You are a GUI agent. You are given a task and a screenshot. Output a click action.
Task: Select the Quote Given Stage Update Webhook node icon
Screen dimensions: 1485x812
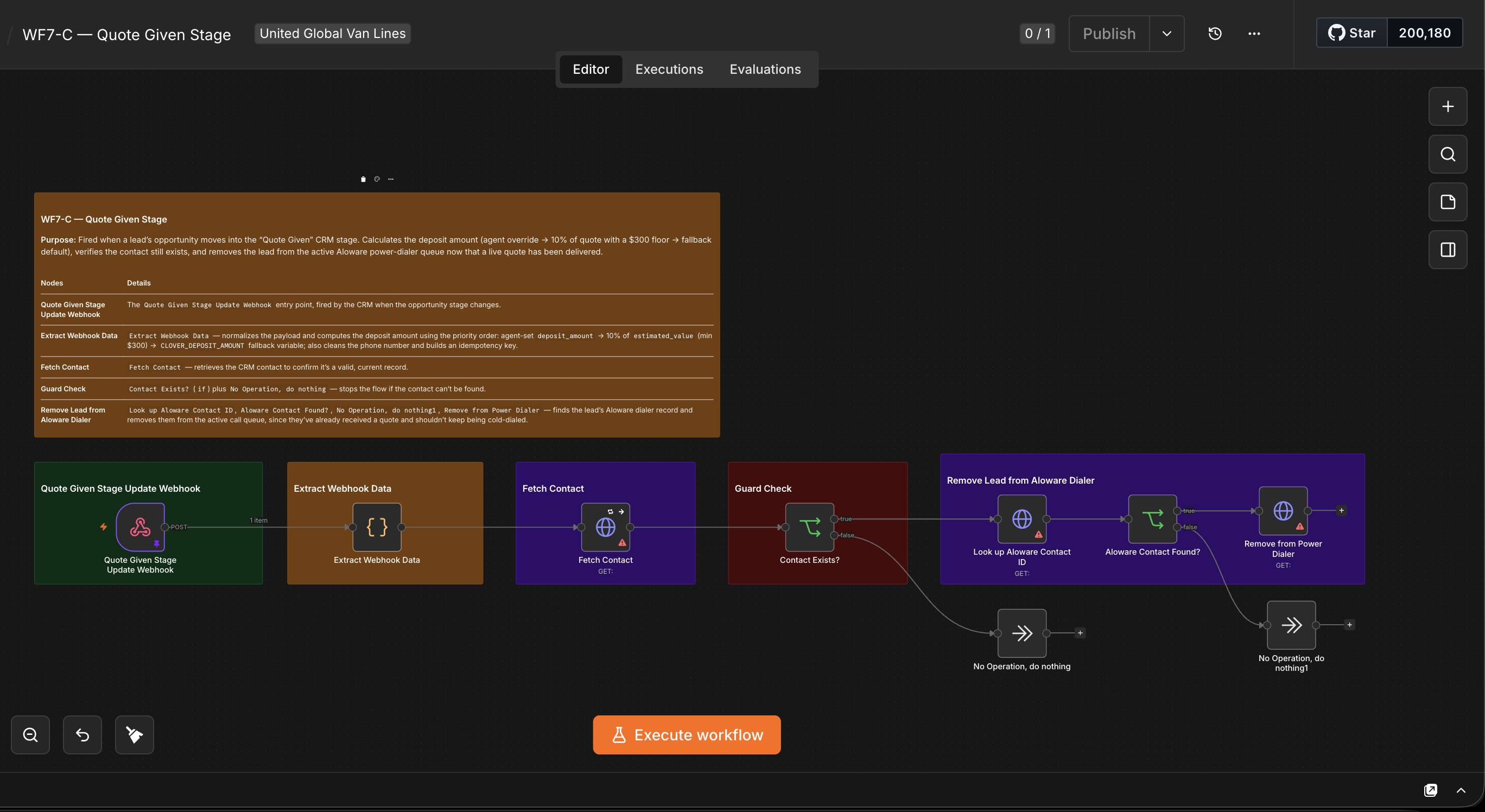point(140,527)
